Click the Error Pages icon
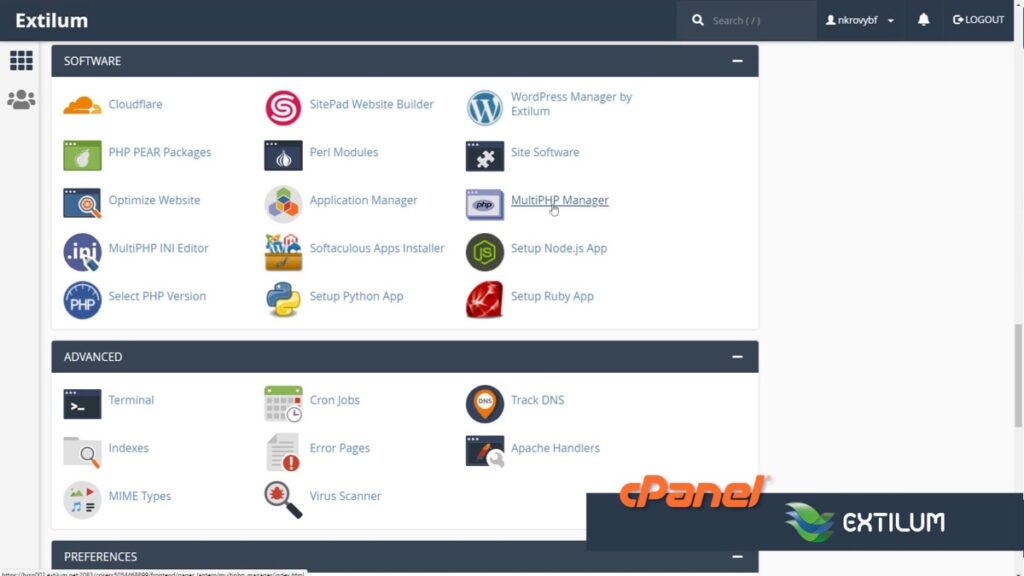This screenshot has height=576, width=1024. (283, 452)
